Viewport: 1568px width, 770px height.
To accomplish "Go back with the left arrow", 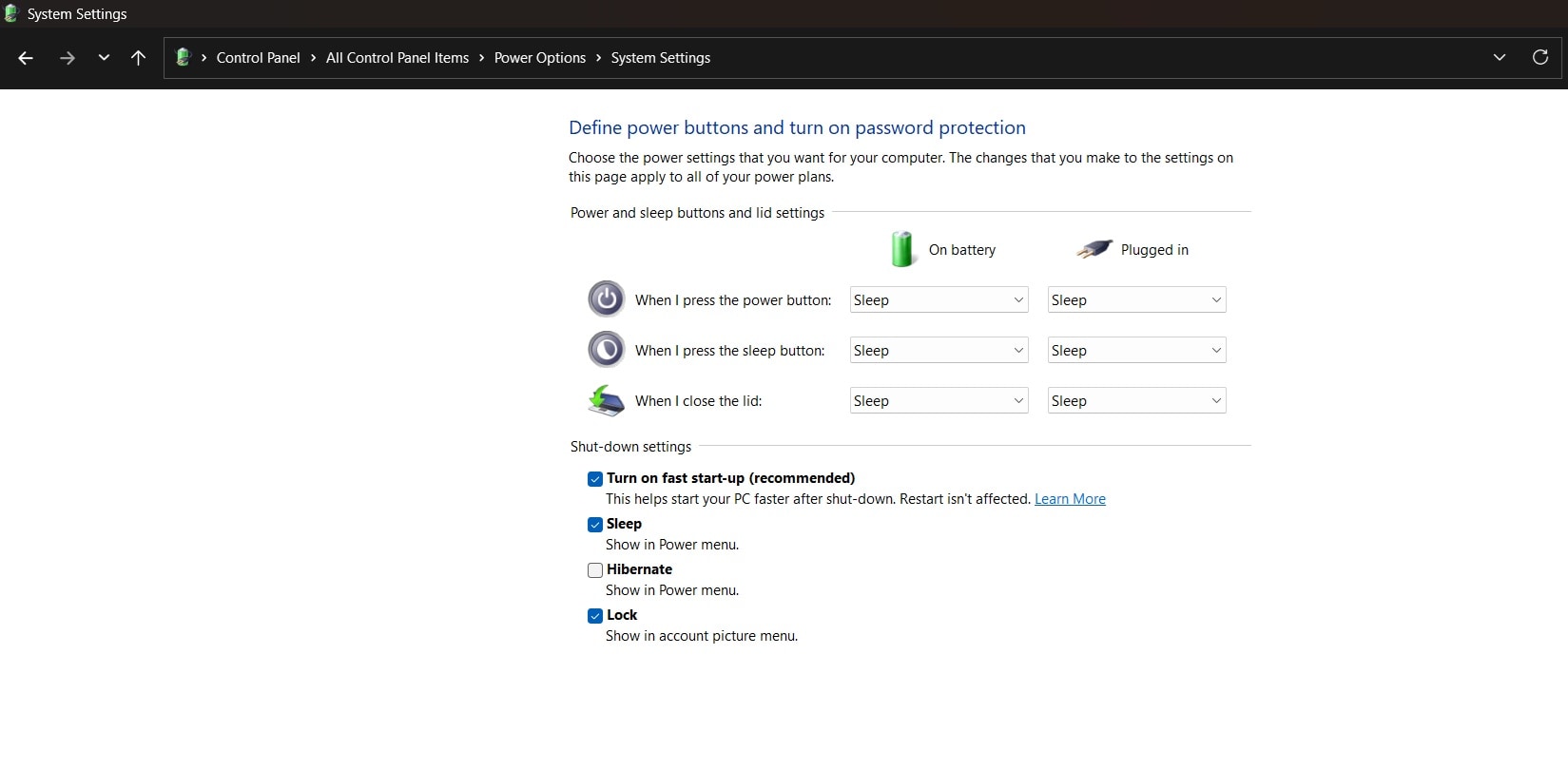I will (x=26, y=58).
